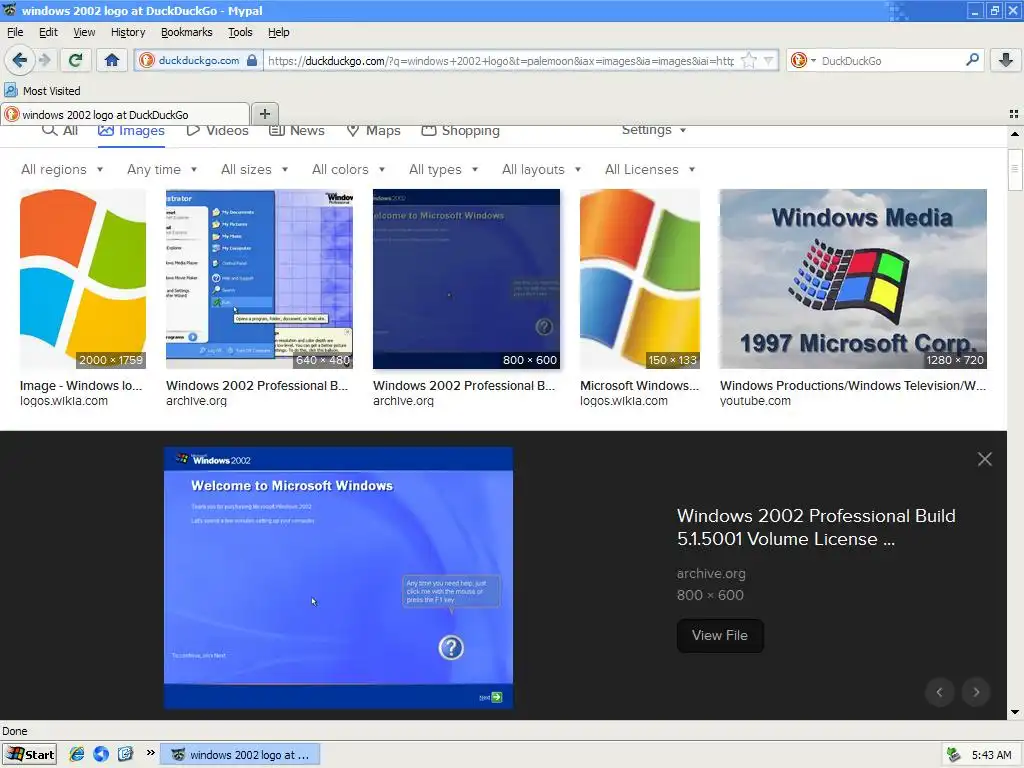
Task: Click the large Welcome to Microsoft Windows preview
Action: click(x=338, y=578)
